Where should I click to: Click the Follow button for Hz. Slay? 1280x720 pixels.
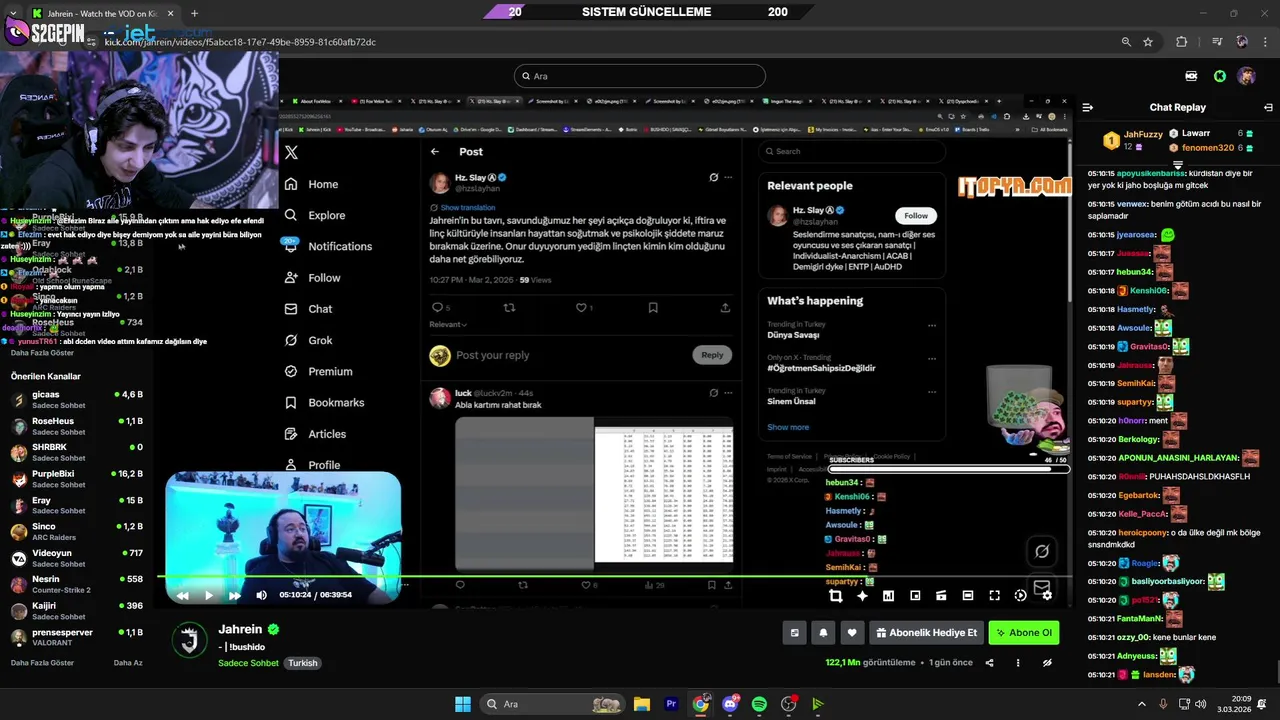[916, 215]
